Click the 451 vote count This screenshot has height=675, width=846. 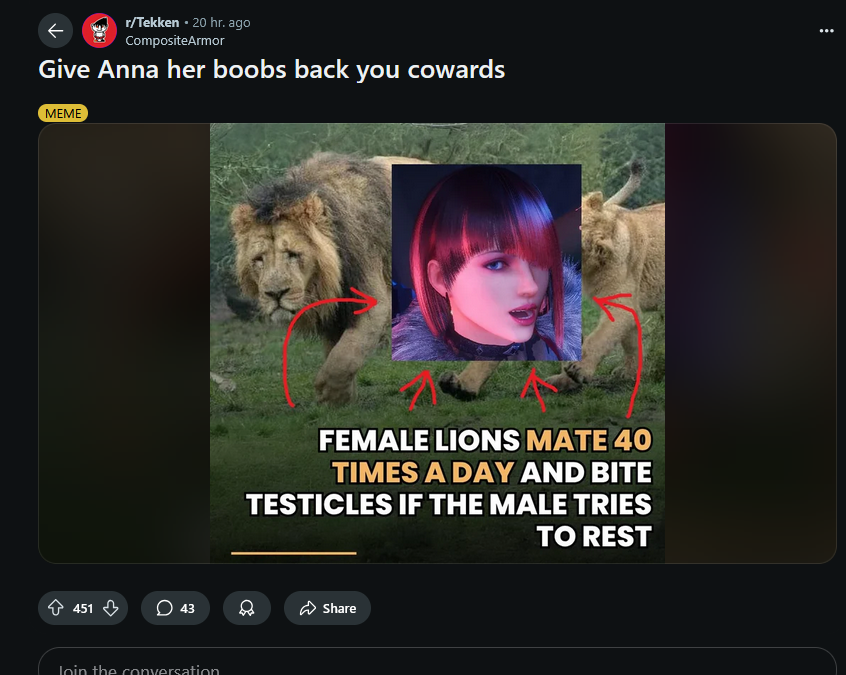point(83,609)
